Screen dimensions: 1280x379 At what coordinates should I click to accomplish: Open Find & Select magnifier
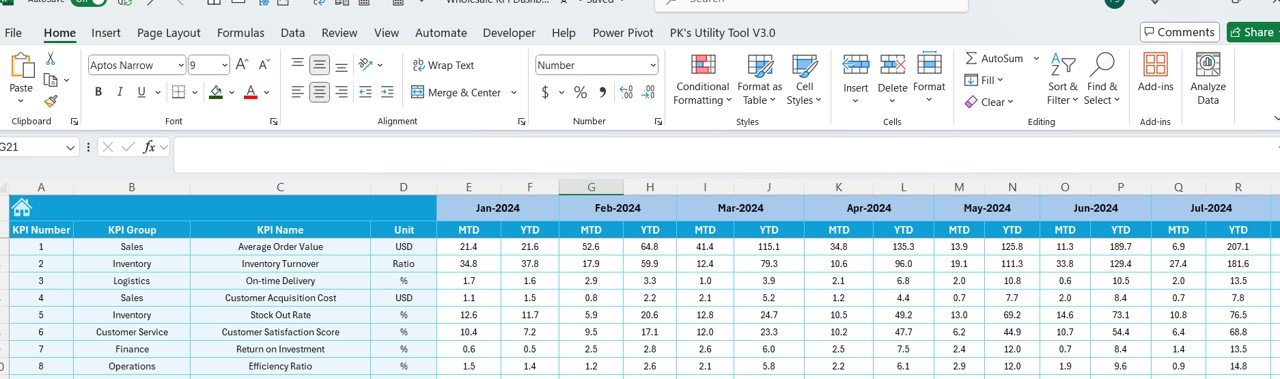[1102, 80]
